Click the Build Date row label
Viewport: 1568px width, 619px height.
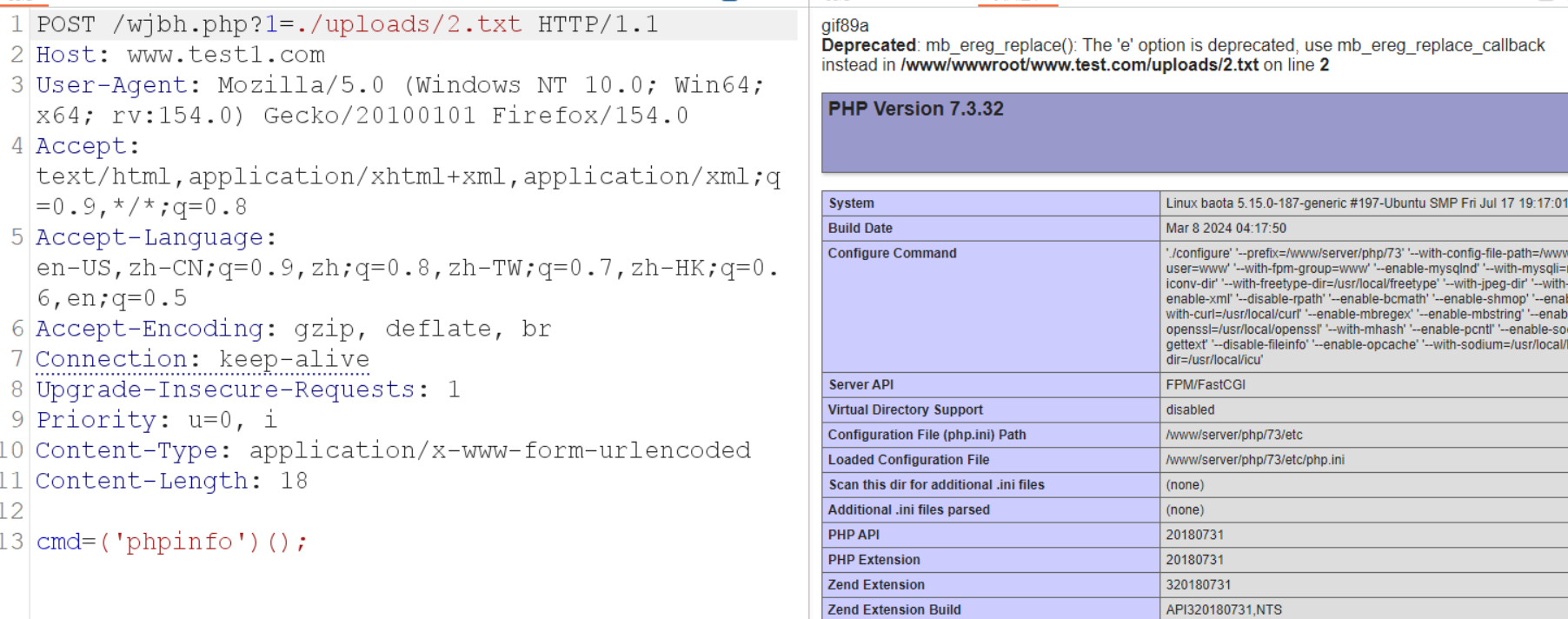pos(860,229)
